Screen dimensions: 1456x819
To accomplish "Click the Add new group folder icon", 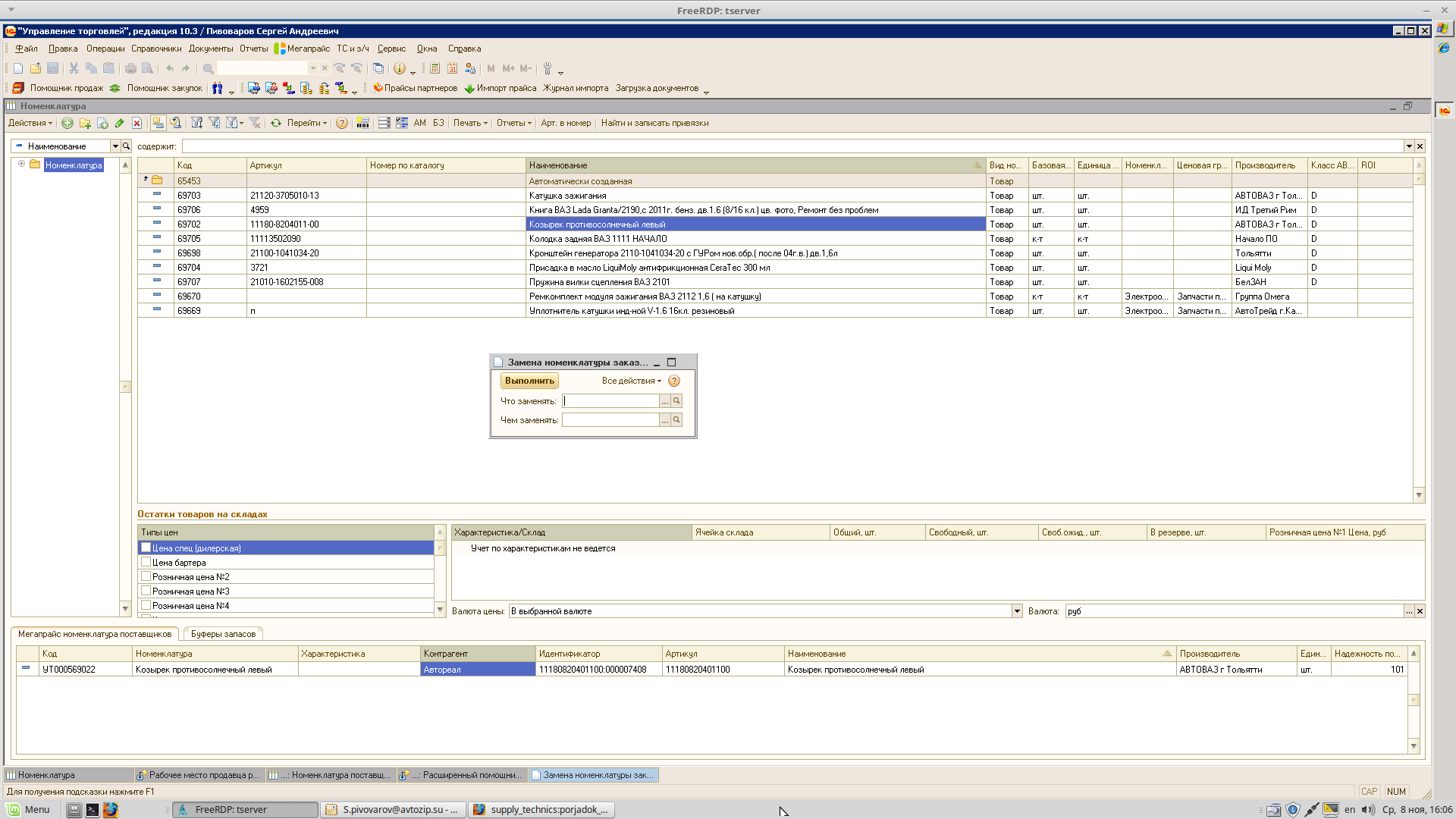I will [85, 123].
